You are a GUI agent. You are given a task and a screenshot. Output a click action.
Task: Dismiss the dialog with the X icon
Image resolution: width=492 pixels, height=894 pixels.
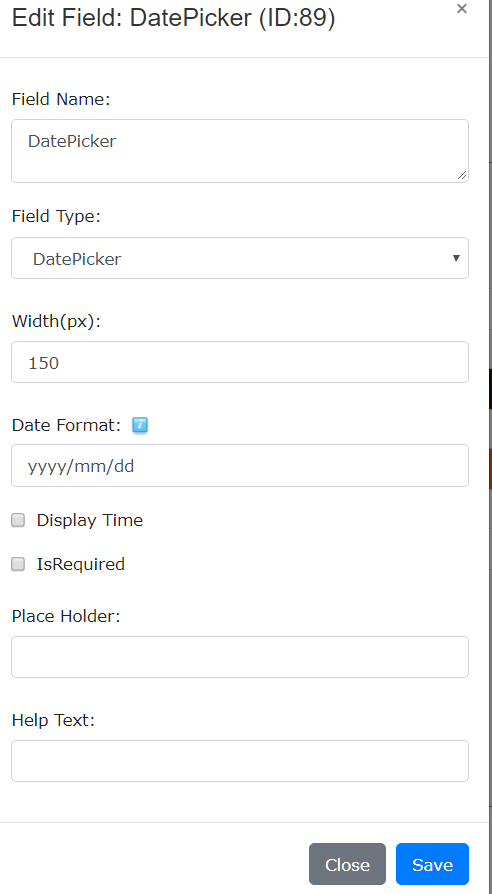point(462,9)
